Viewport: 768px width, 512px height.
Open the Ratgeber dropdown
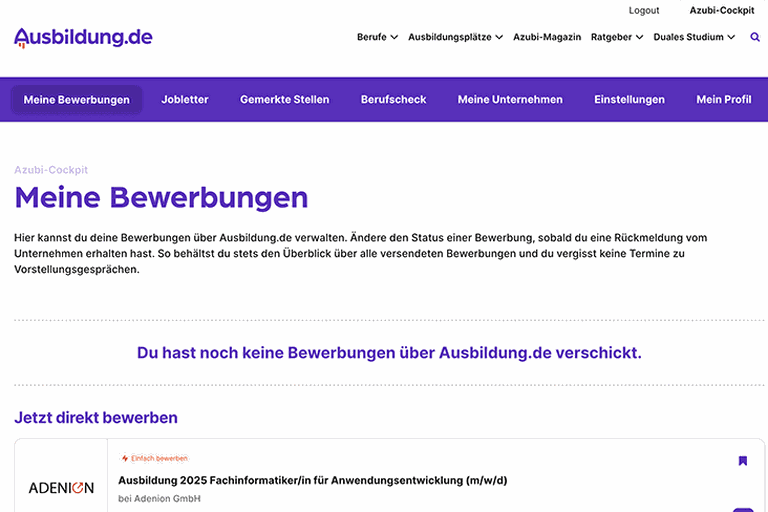[x=617, y=37]
